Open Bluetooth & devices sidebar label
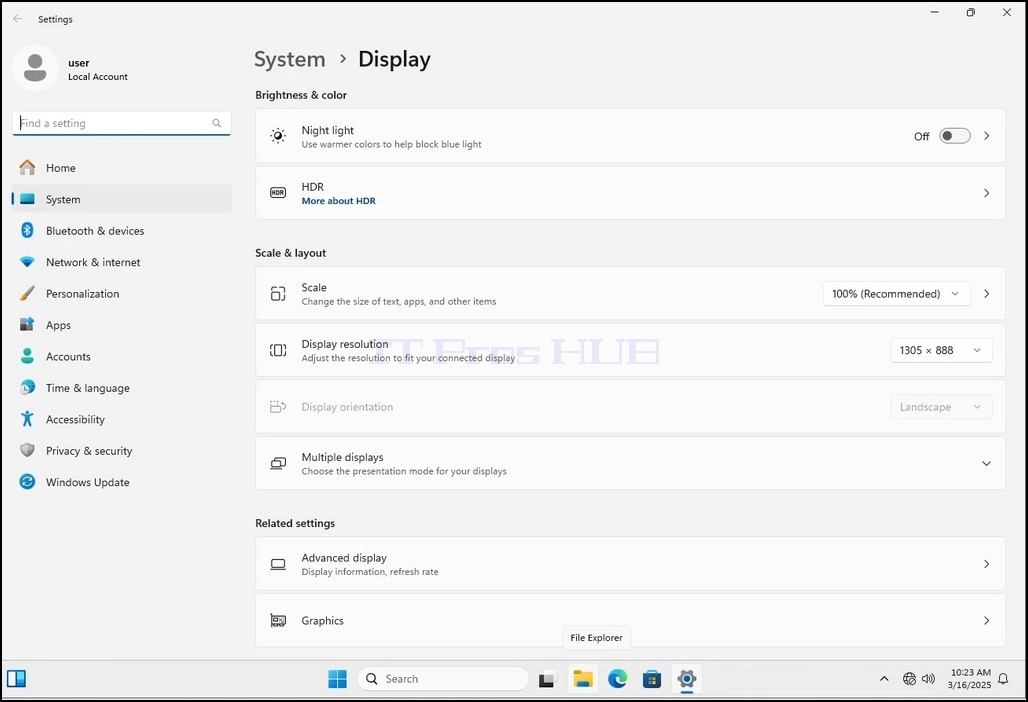This screenshot has width=1028, height=702. [95, 231]
